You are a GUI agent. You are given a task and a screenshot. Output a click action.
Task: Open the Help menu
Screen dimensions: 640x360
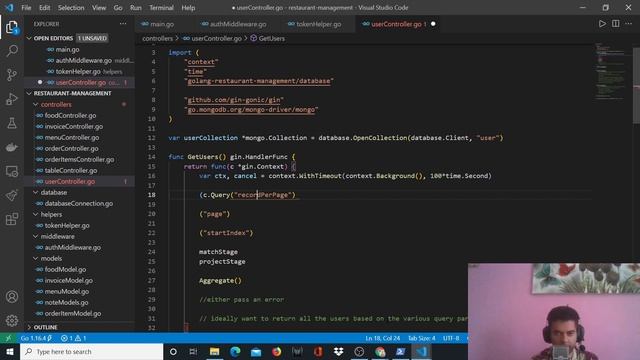point(188,8)
